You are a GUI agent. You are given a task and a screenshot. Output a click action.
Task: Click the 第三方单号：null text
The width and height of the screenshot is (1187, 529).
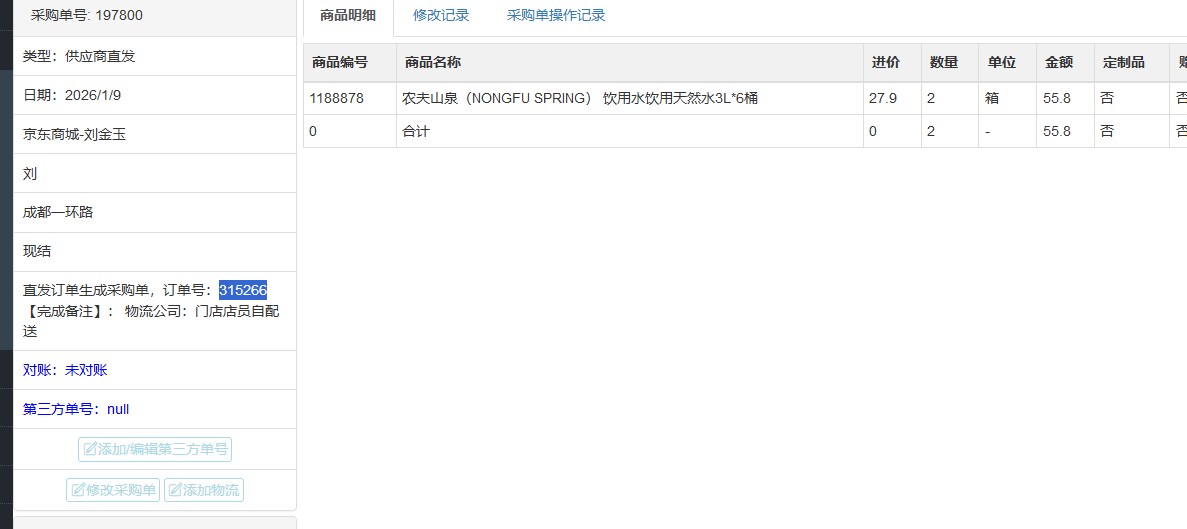pos(76,409)
